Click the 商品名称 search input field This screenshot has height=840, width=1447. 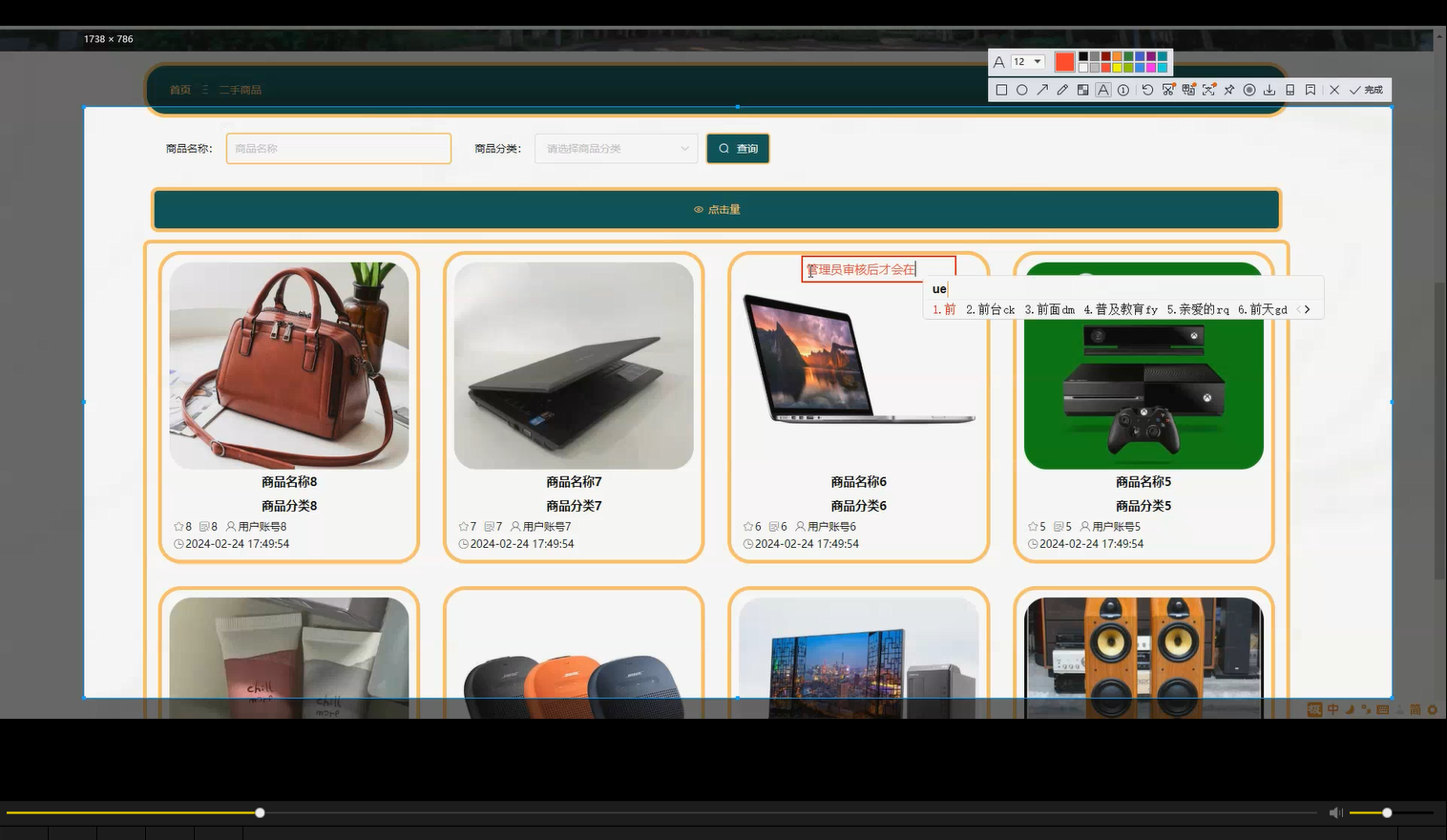pyautogui.click(x=339, y=148)
